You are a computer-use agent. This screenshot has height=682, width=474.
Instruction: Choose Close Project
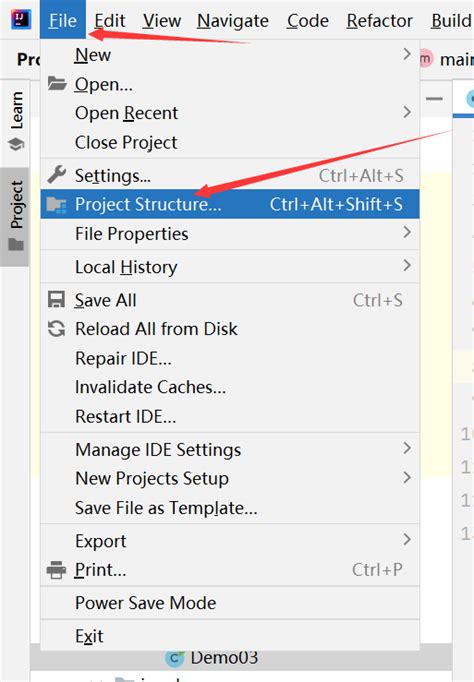[x=230, y=142]
